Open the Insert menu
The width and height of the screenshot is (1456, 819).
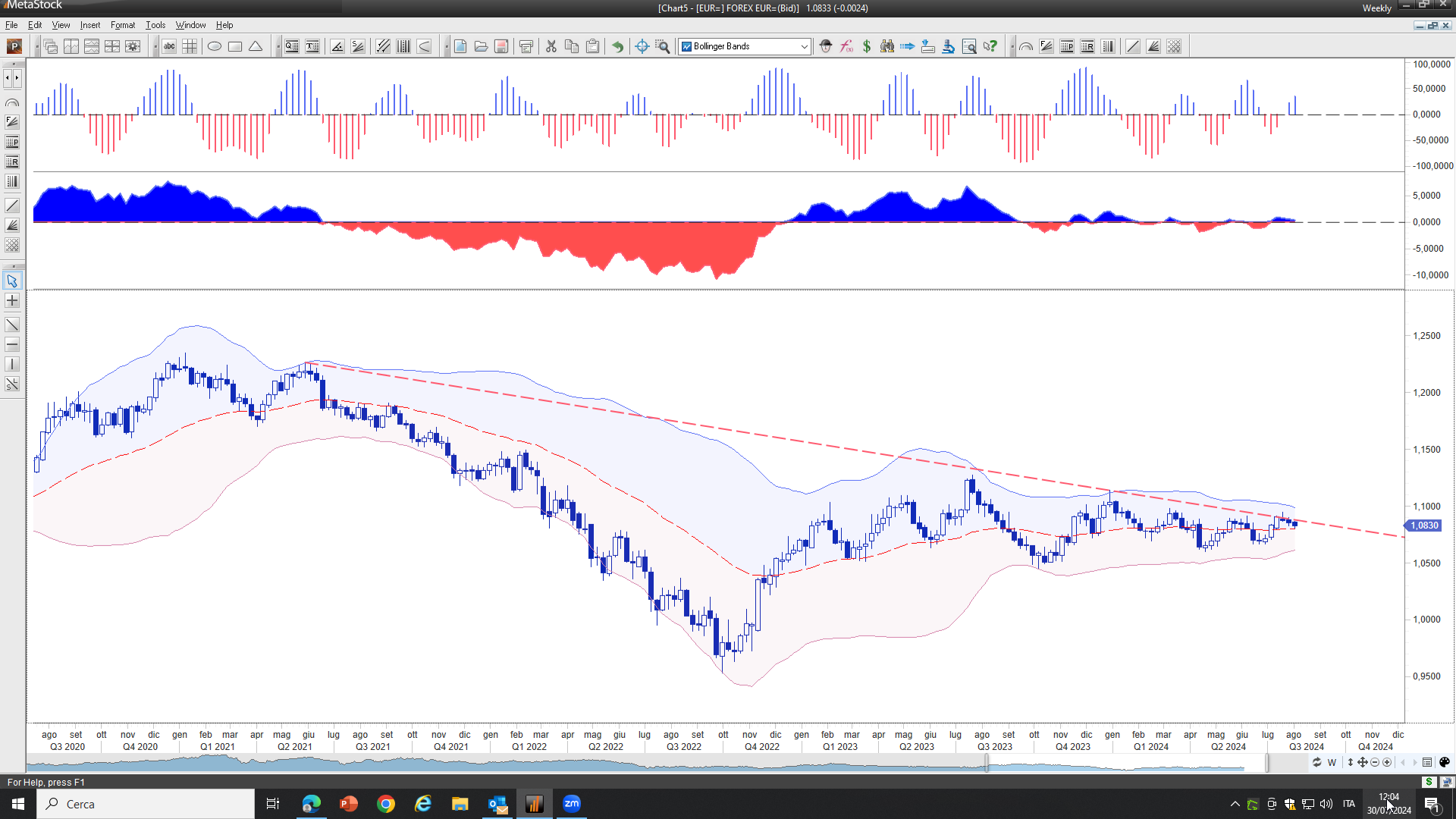click(89, 25)
